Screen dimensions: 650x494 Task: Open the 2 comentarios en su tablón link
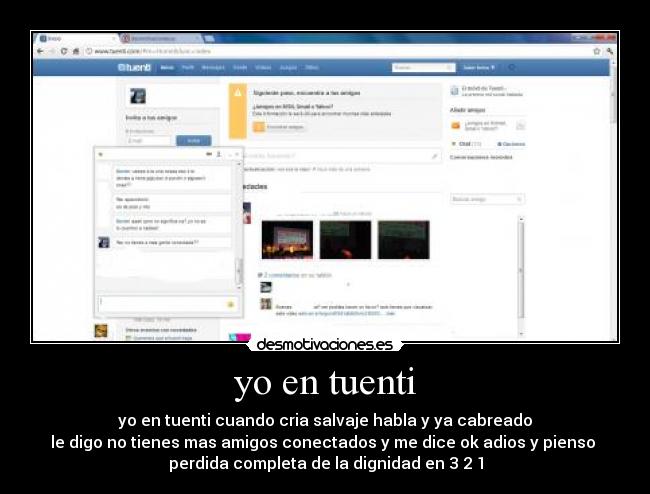297,275
